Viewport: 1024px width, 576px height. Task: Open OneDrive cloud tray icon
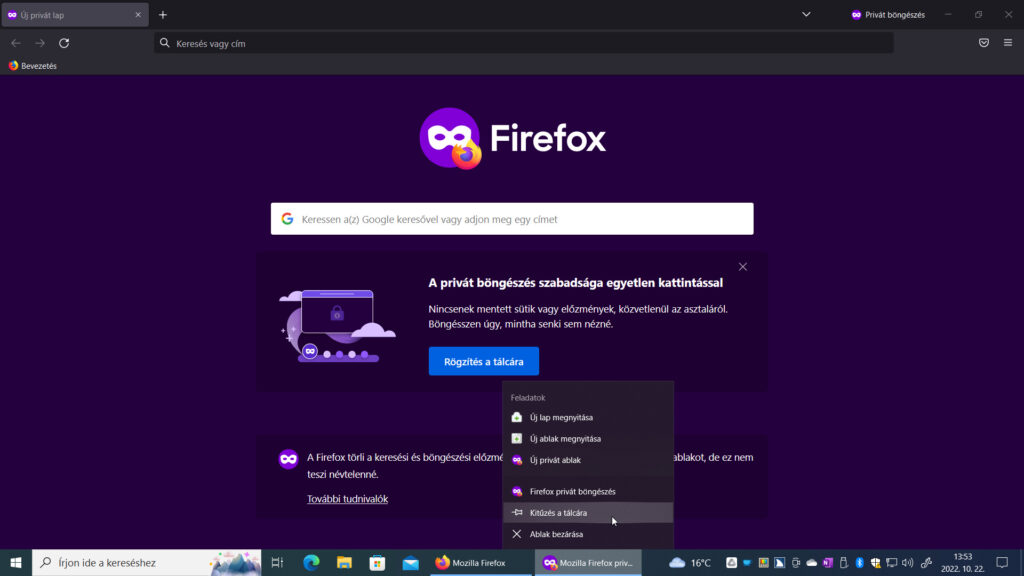click(812, 562)
